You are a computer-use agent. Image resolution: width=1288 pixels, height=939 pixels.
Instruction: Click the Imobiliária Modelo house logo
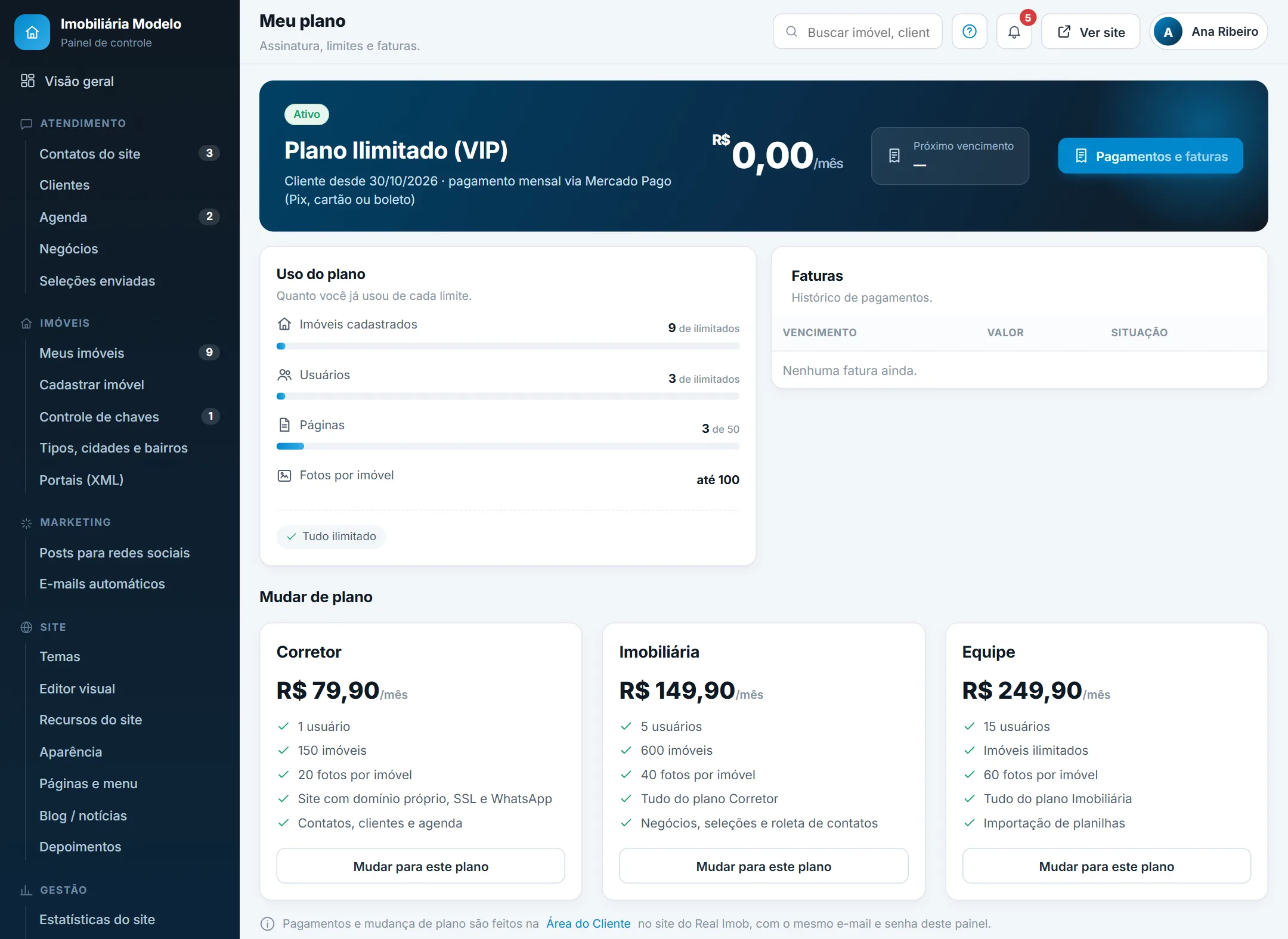(x=32, y=32)
